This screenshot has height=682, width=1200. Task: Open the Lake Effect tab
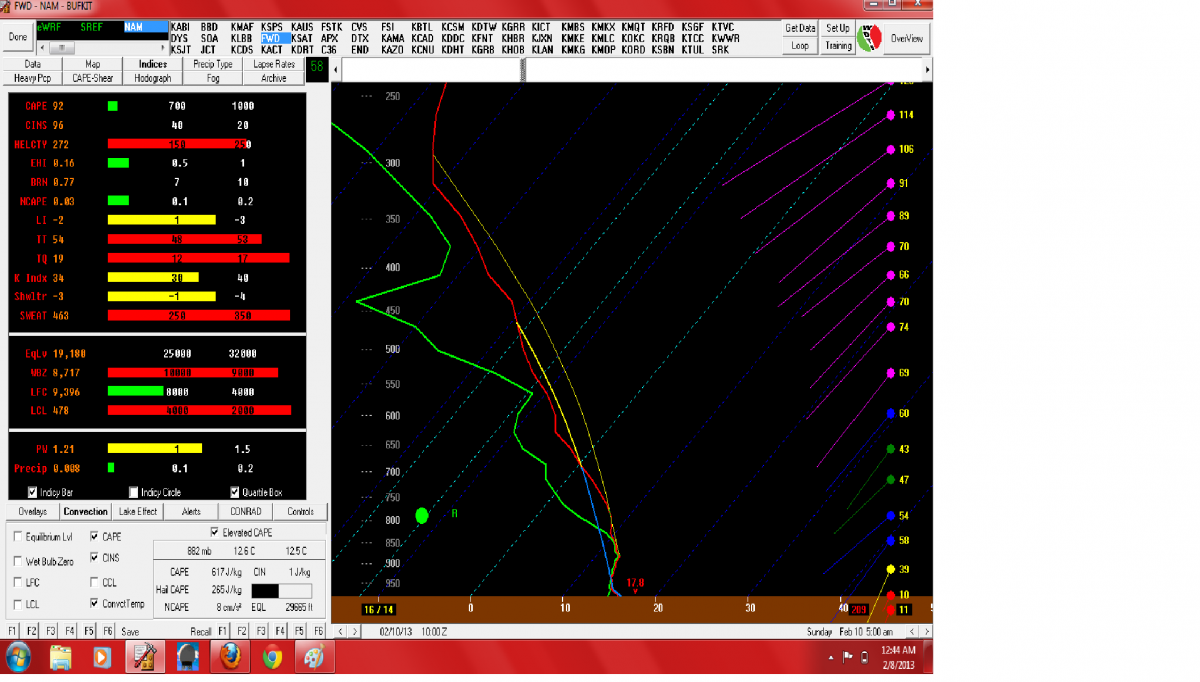138,511
